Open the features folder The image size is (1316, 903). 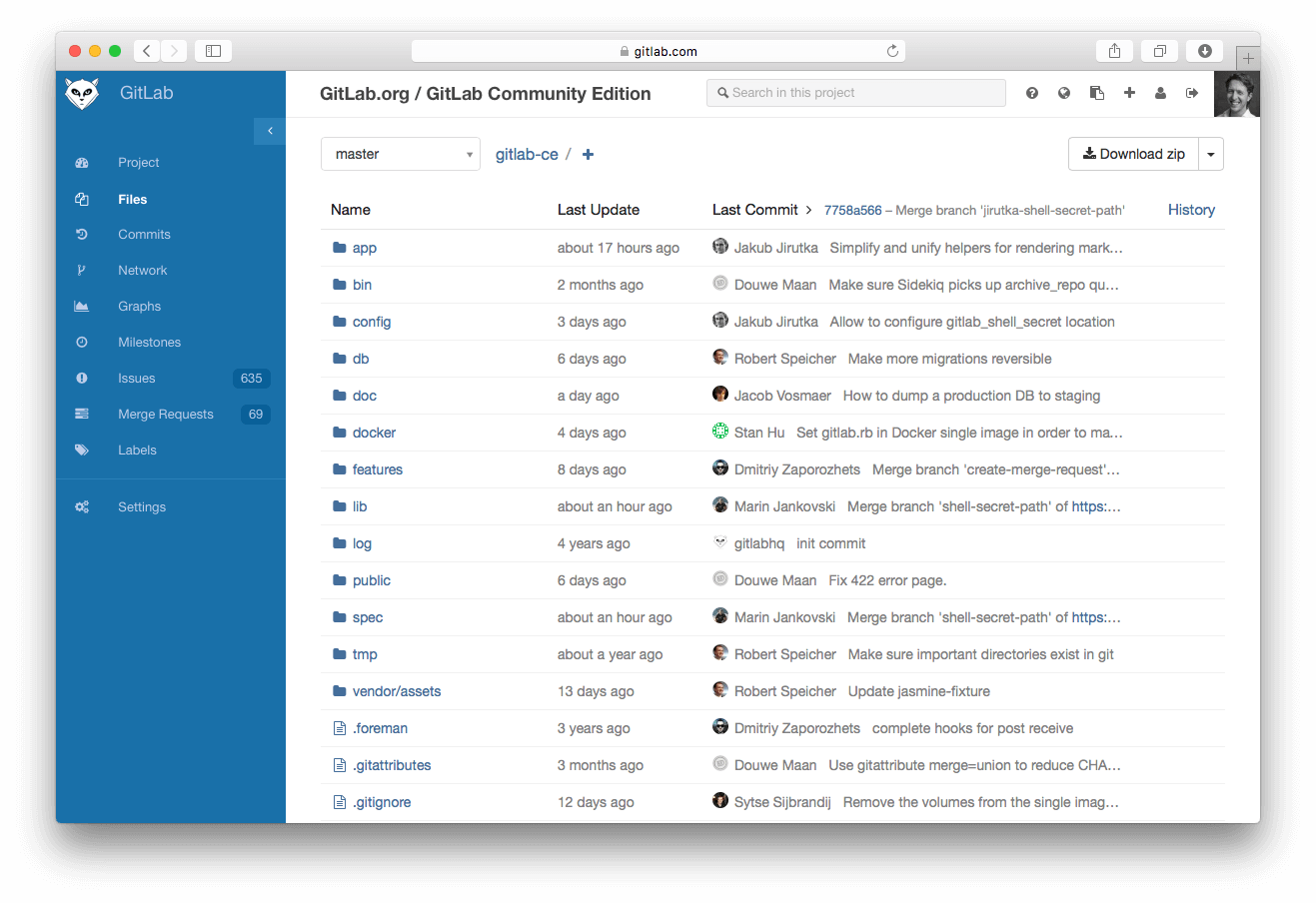coord(378,469)
